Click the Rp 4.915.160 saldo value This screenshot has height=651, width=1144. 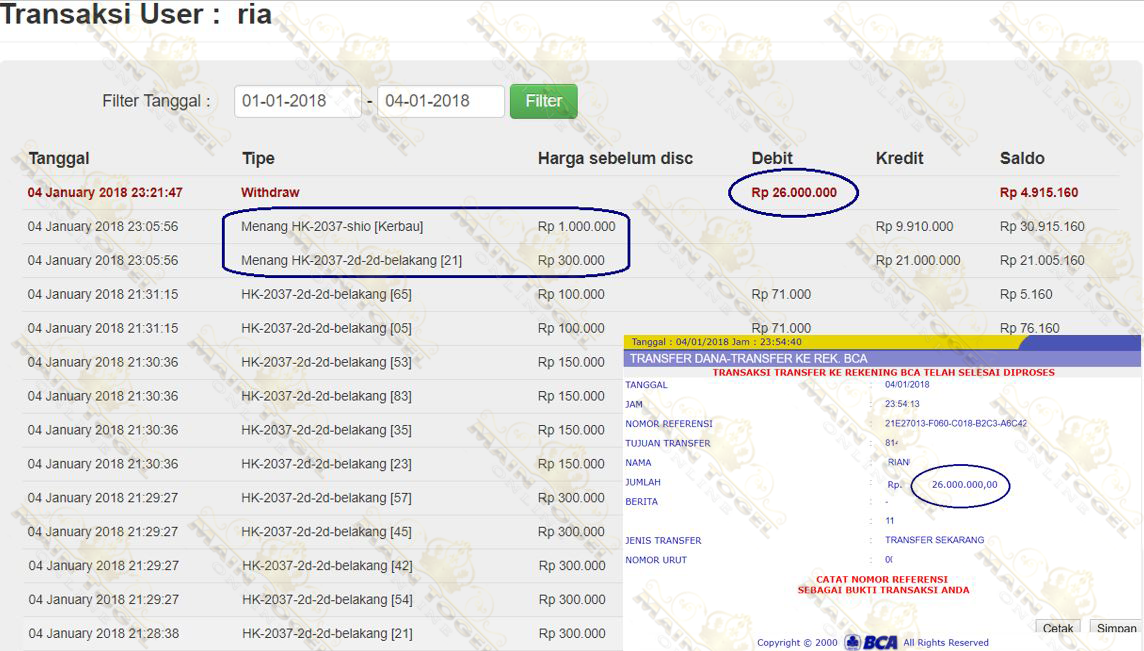coord(1039,192)
